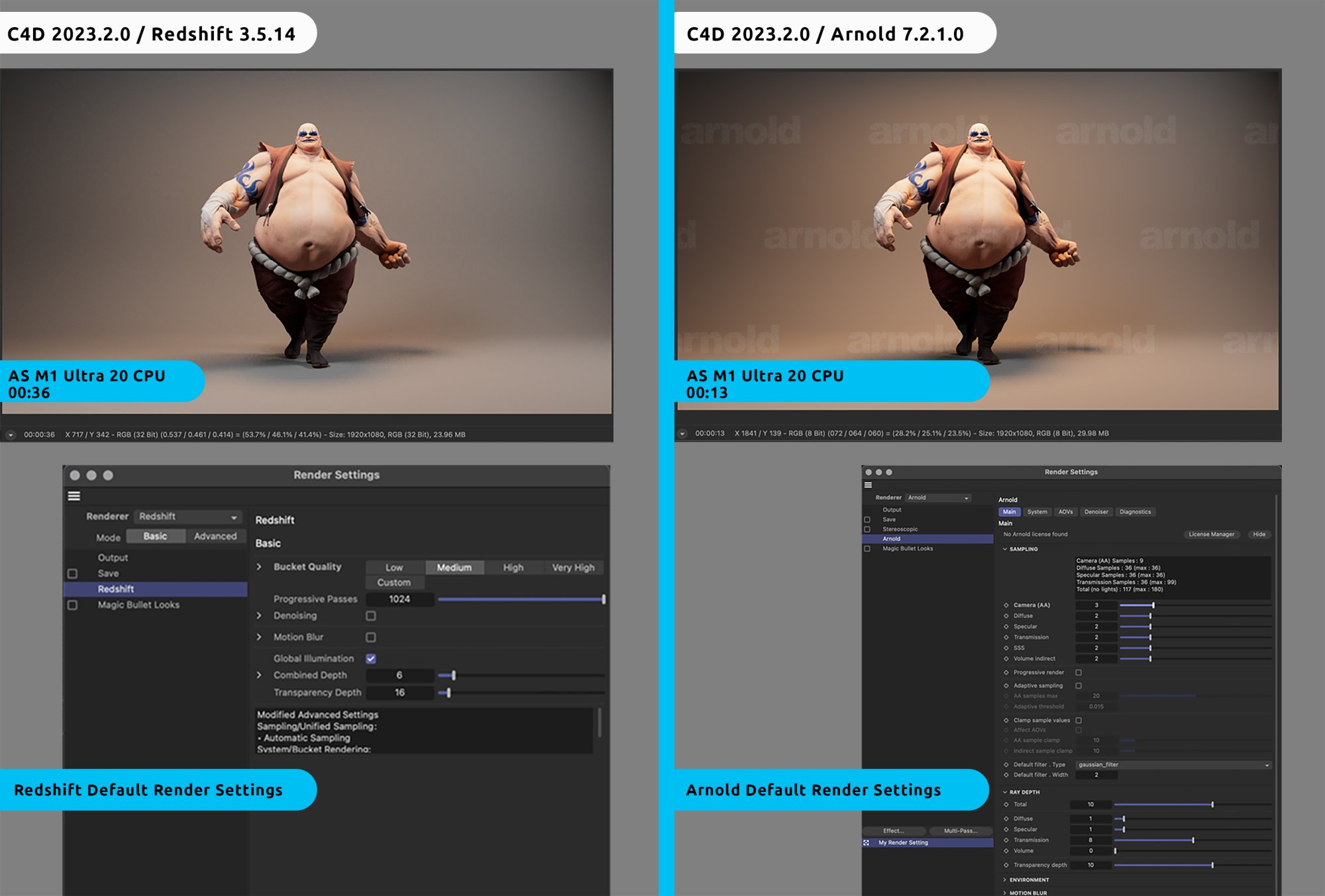The width and height of the screenshot is (1325, 896).
Task: Collapse the SAMPLING section
Action: 1005,549
